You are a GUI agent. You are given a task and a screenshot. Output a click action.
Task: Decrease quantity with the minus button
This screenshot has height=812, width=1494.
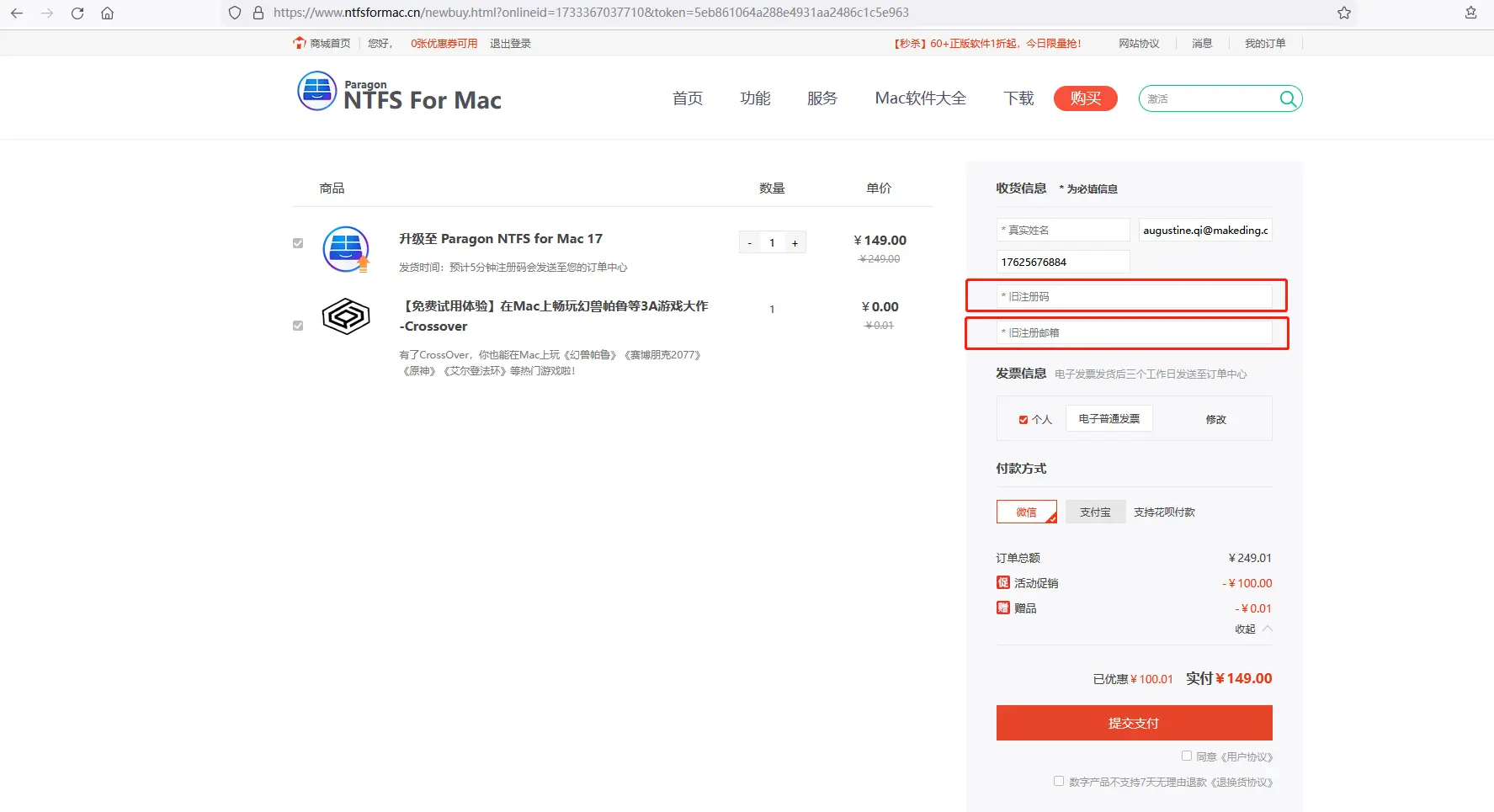point(750,243)
